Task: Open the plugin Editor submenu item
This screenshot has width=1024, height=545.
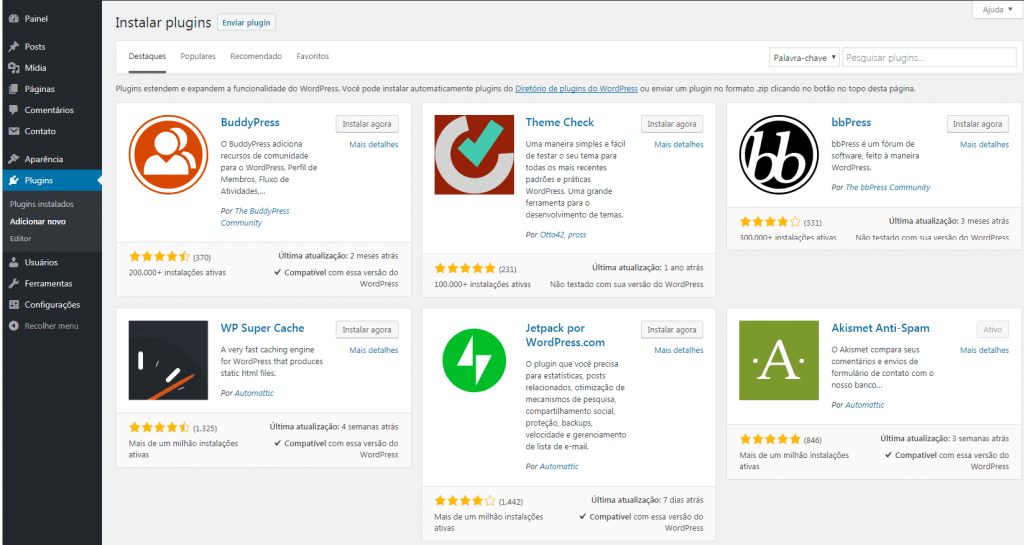Action: [20, 238]
